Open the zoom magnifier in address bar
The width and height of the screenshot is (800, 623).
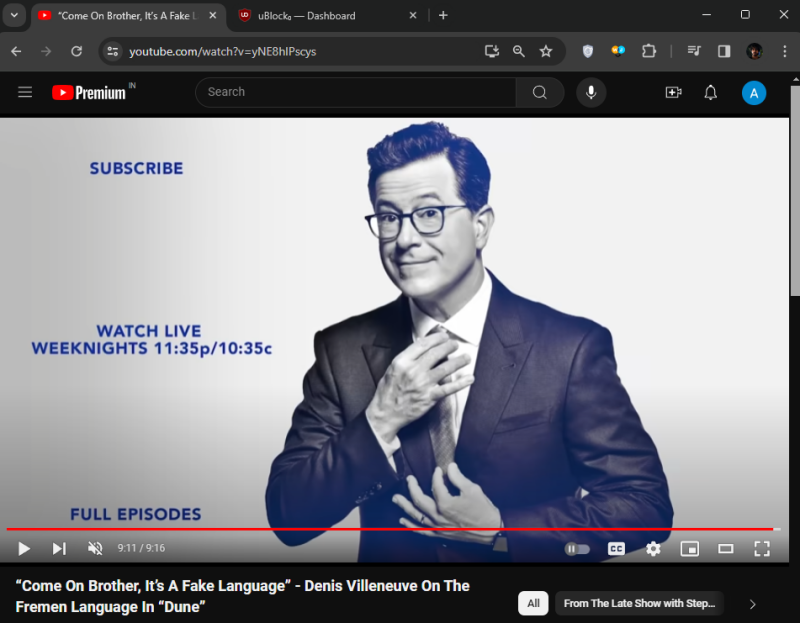(519, 51)
